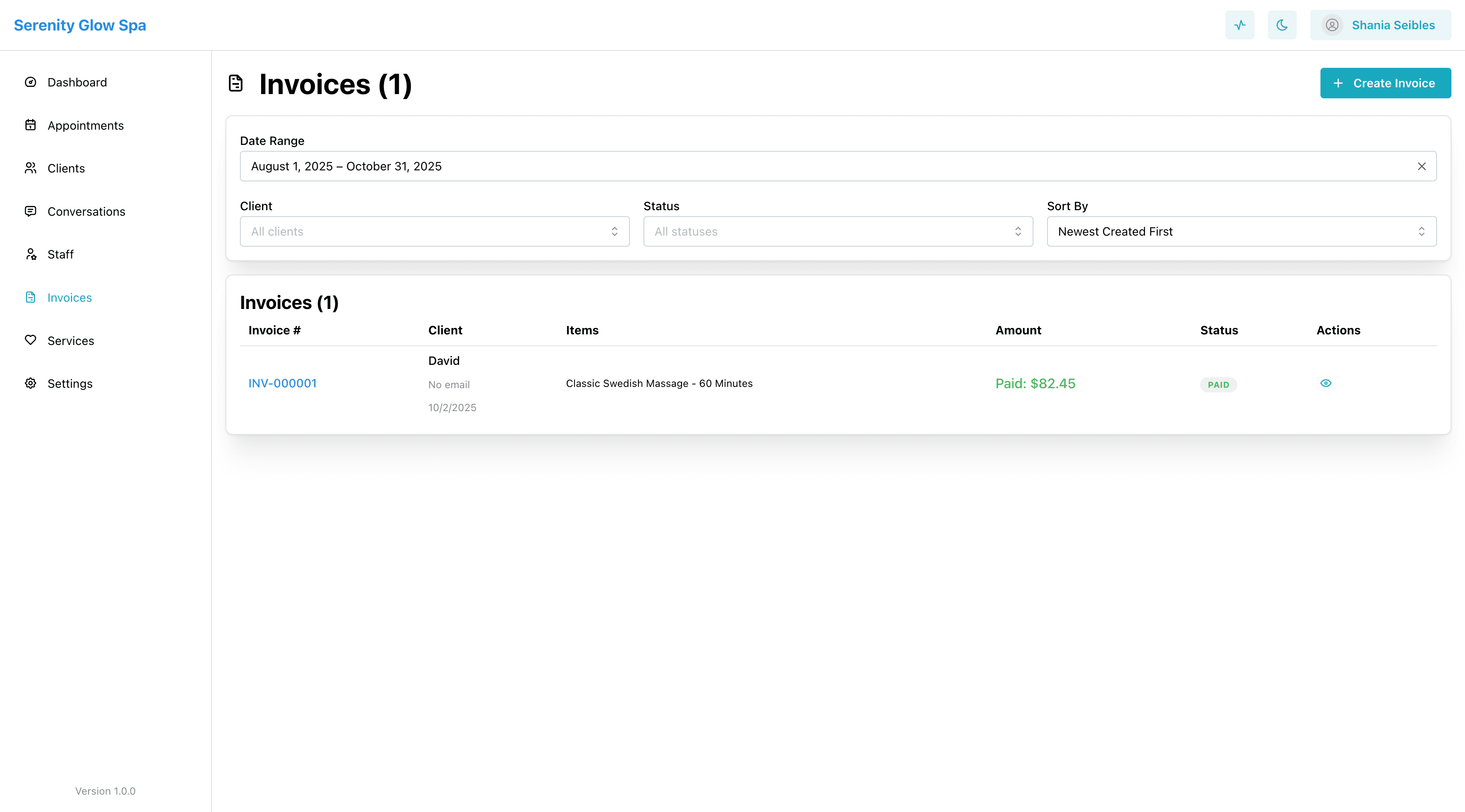
Task: Navigate to Conversations in the sidebar menu
Action: [86, 211]
